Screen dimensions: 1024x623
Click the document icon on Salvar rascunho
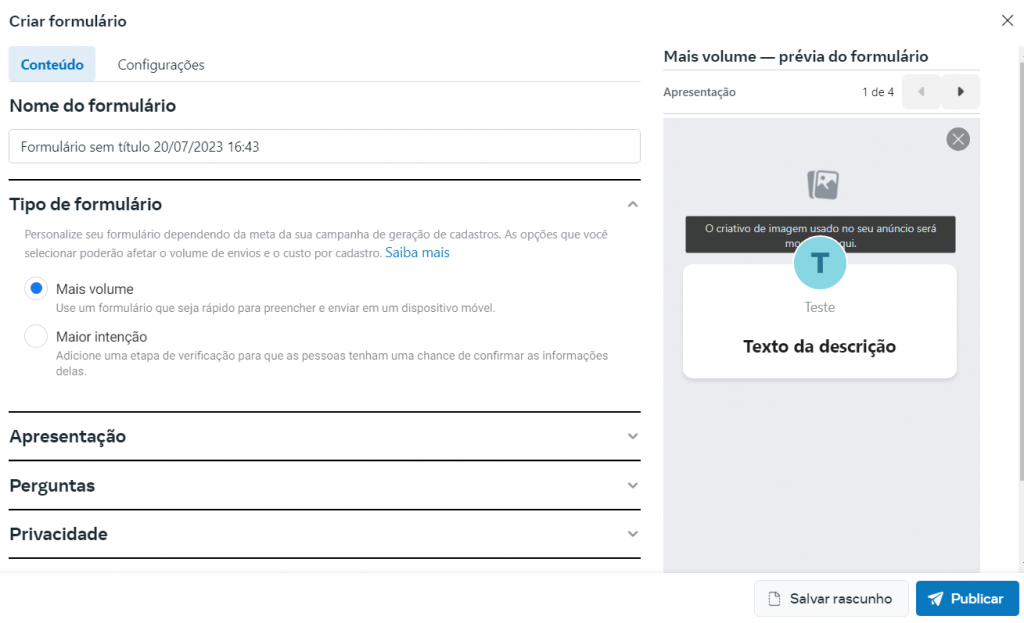click(x=774, y=599)
